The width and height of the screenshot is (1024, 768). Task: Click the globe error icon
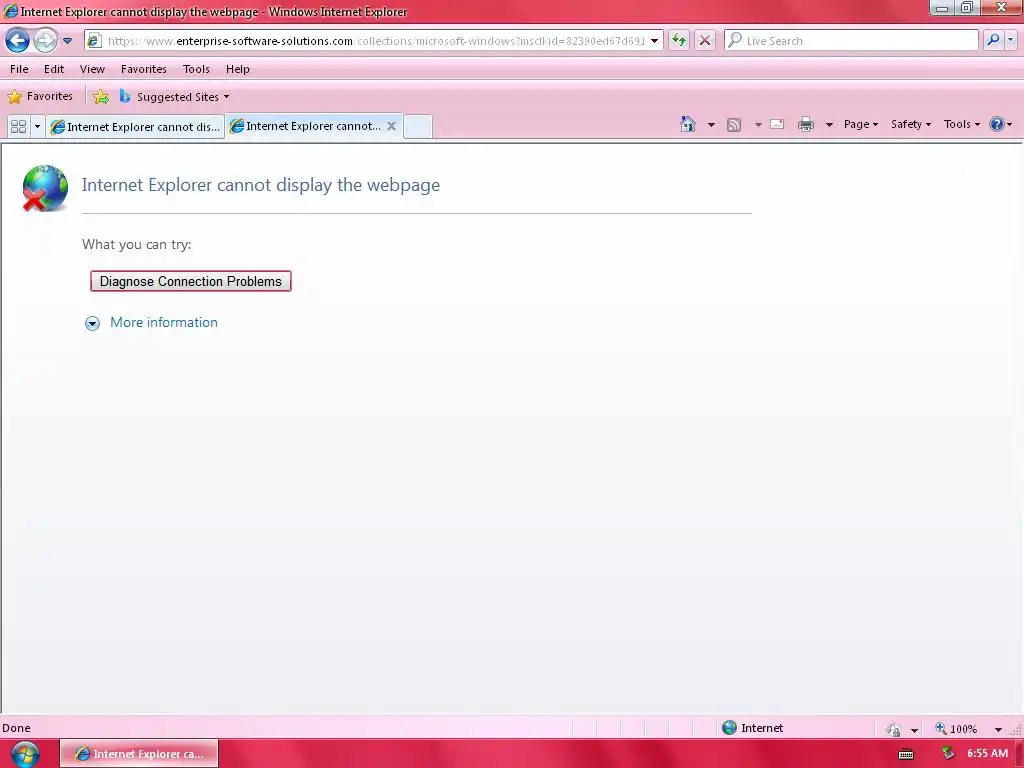(44, 188)
